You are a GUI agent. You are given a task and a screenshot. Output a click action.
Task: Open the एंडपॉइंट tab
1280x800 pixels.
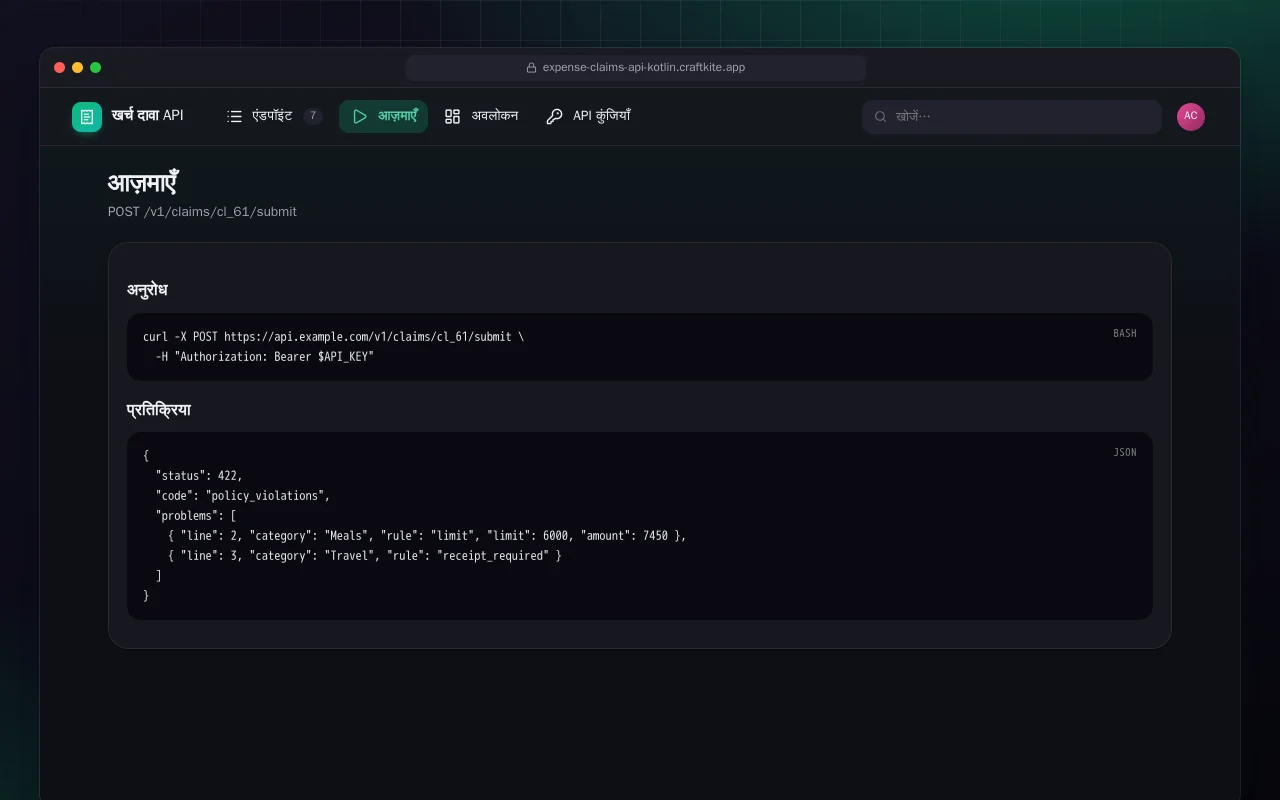click(274, 116)
